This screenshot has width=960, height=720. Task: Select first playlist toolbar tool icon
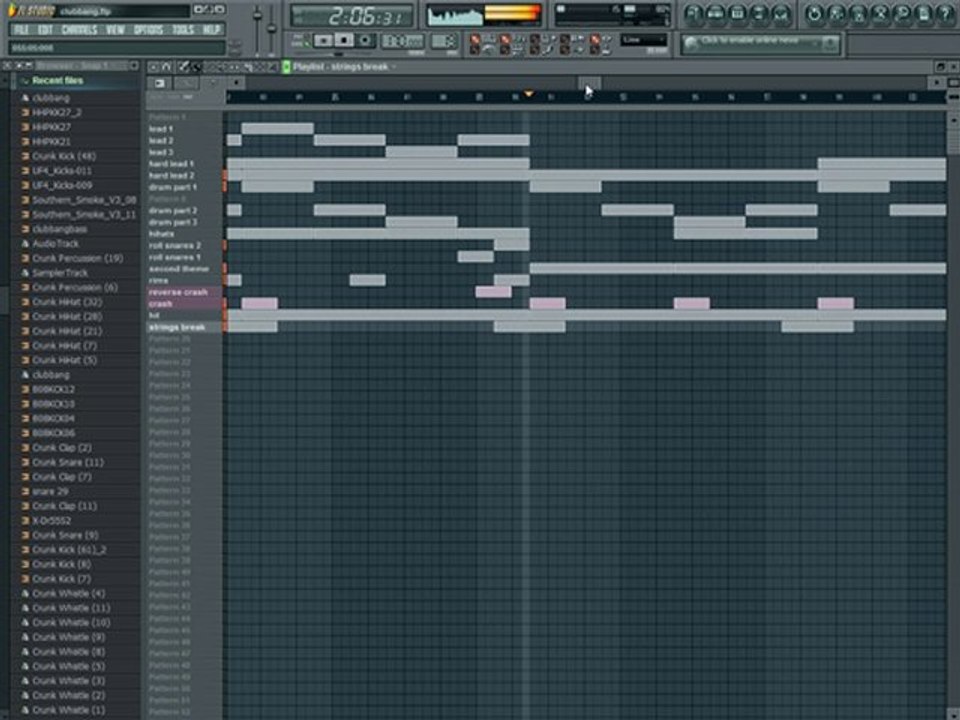154,67
